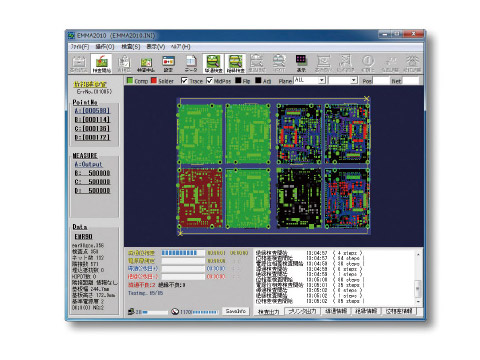Uncheck the MidPos checkbox
The image size is (480, 360).
(x=209, y=81)
